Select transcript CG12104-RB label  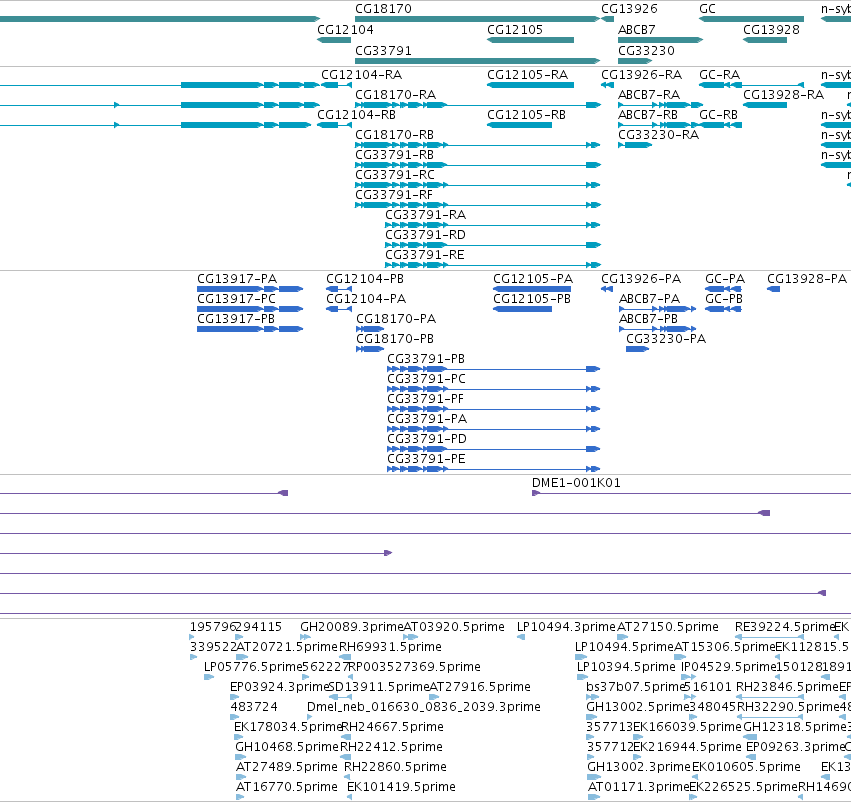click(x=357, y=114)
